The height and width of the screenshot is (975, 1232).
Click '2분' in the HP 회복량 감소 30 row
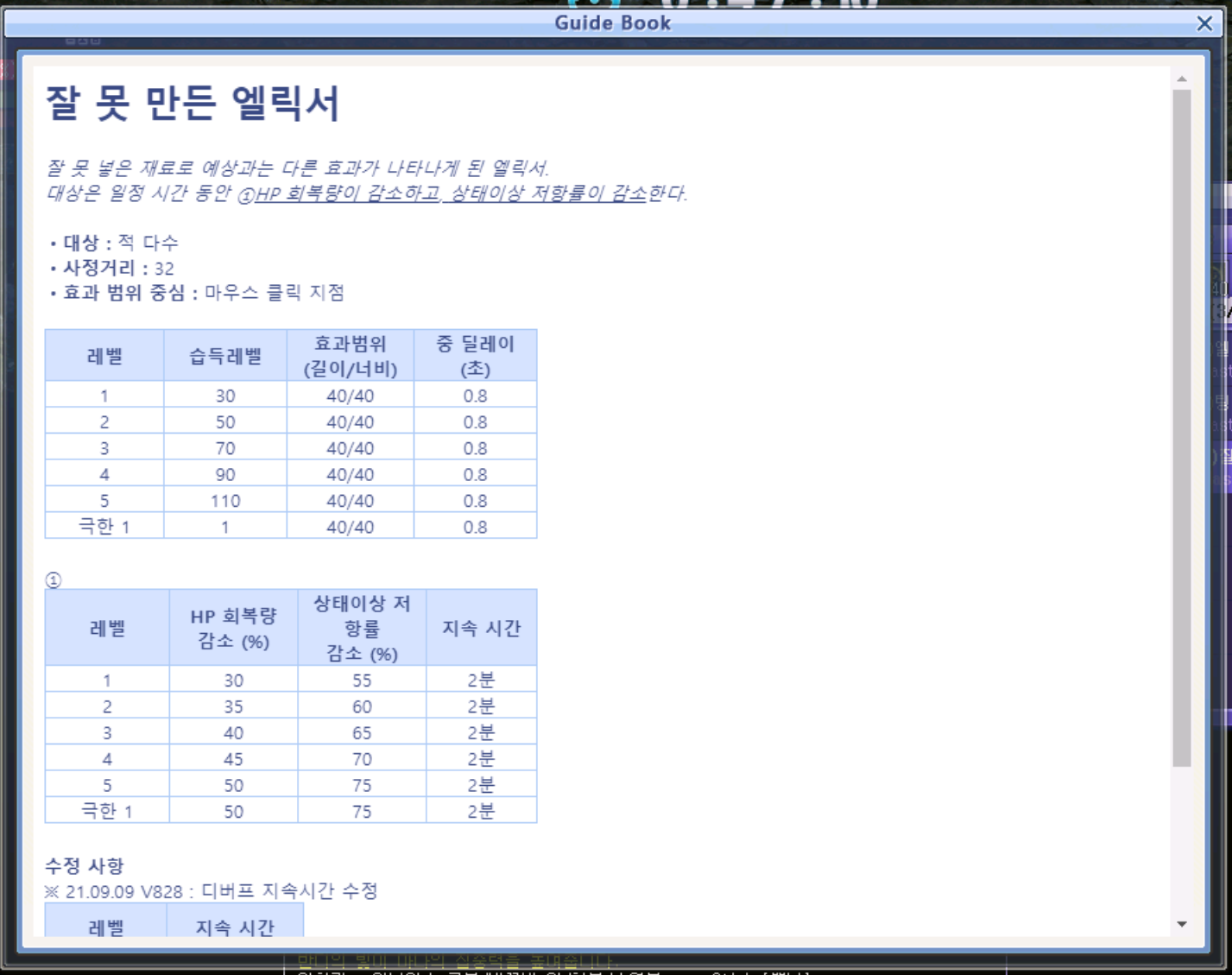click(482, 681)
